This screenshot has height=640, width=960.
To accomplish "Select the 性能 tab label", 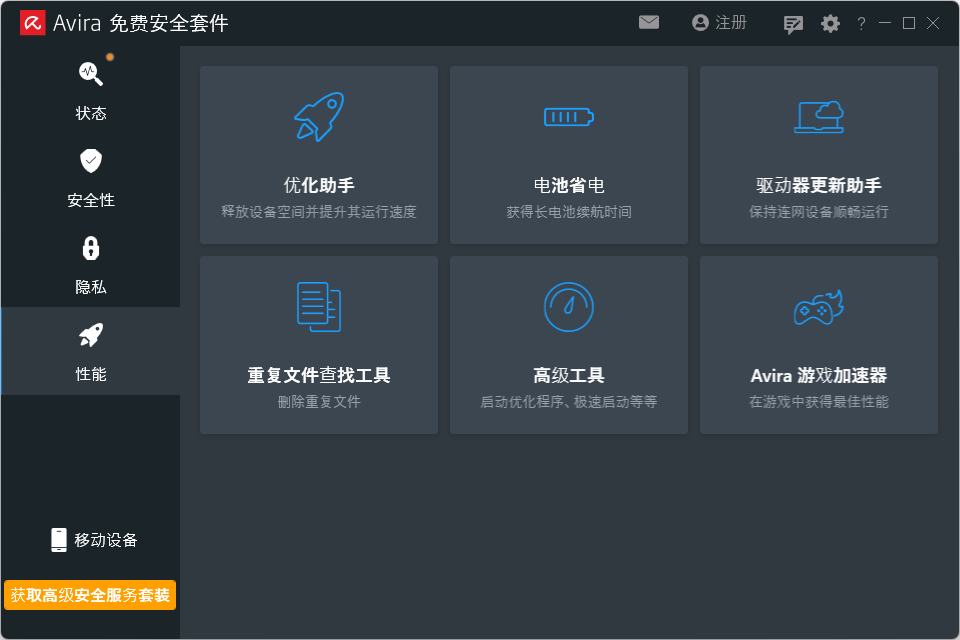I will pyautogui.click(x=91, y=374).
